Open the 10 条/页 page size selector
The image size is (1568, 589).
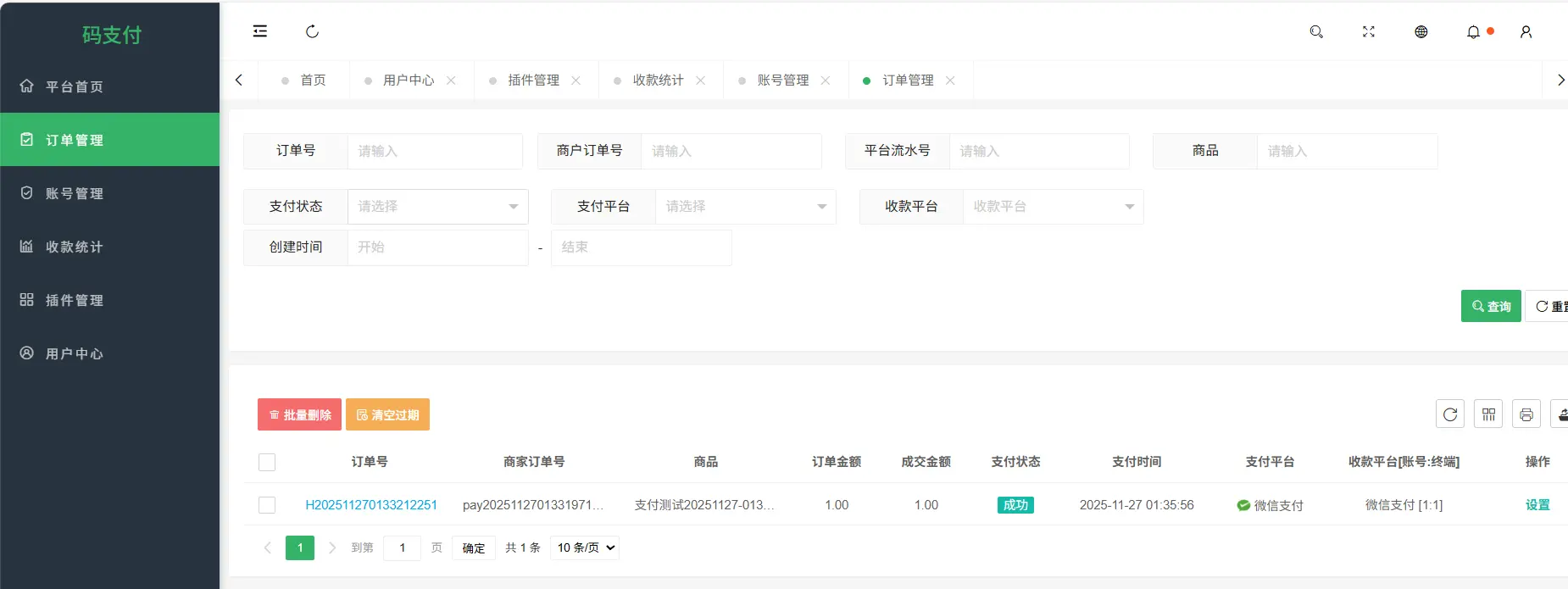[x=585, y=547]
